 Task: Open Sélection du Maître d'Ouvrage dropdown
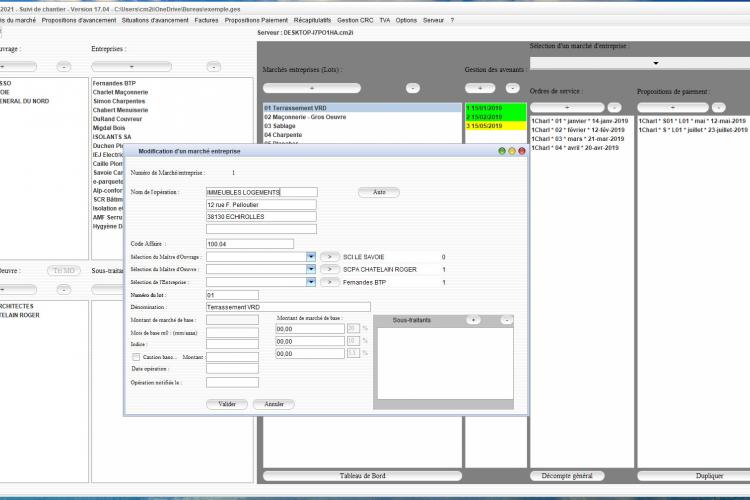point(311,257)
